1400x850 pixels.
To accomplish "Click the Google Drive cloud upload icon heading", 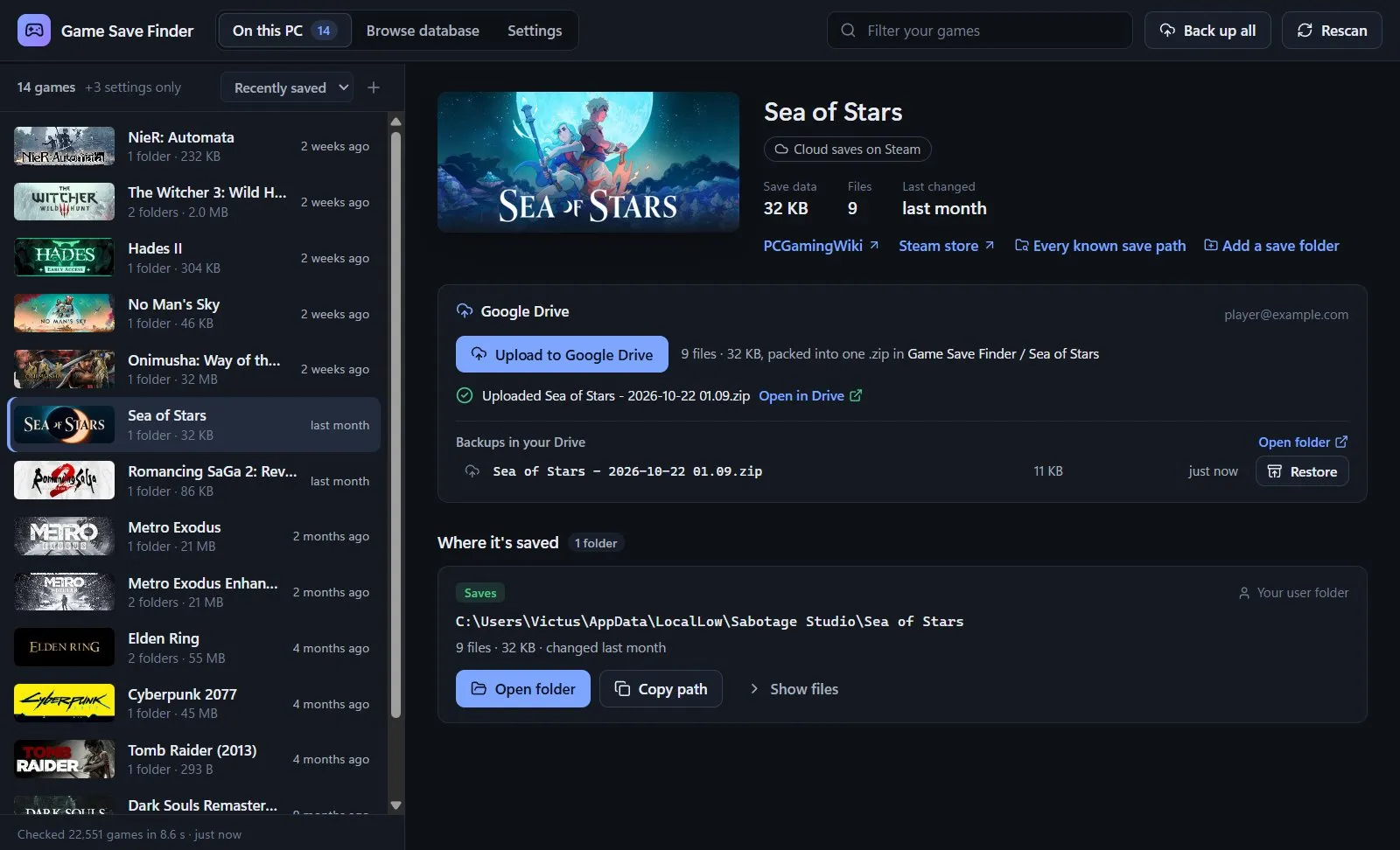I will click(x=465, y=311).
